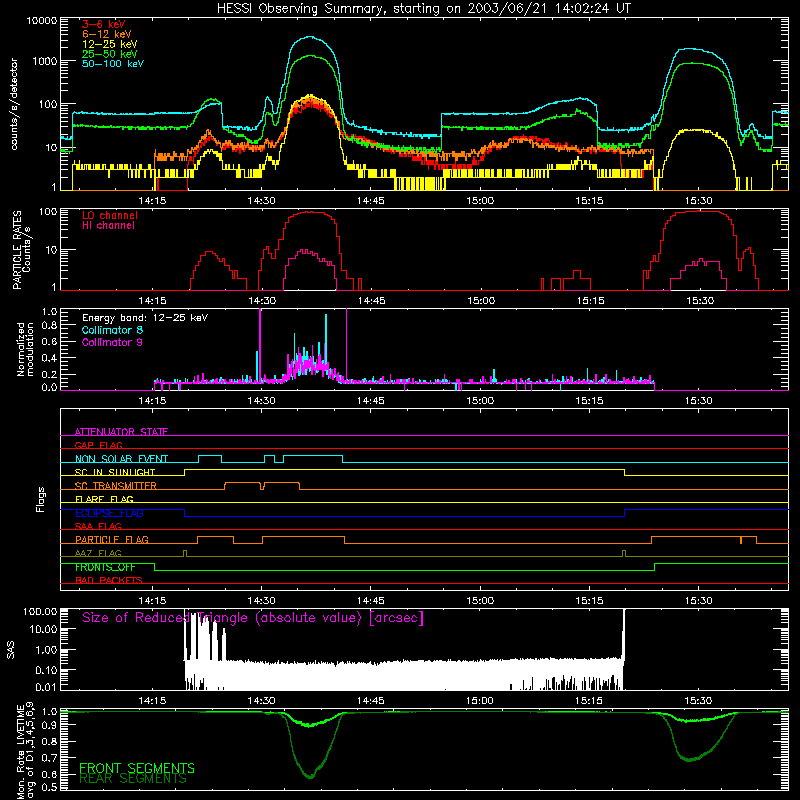Select the 3-6 keV legend label
The width and height of the screenshot is (800, 800).
104,24
